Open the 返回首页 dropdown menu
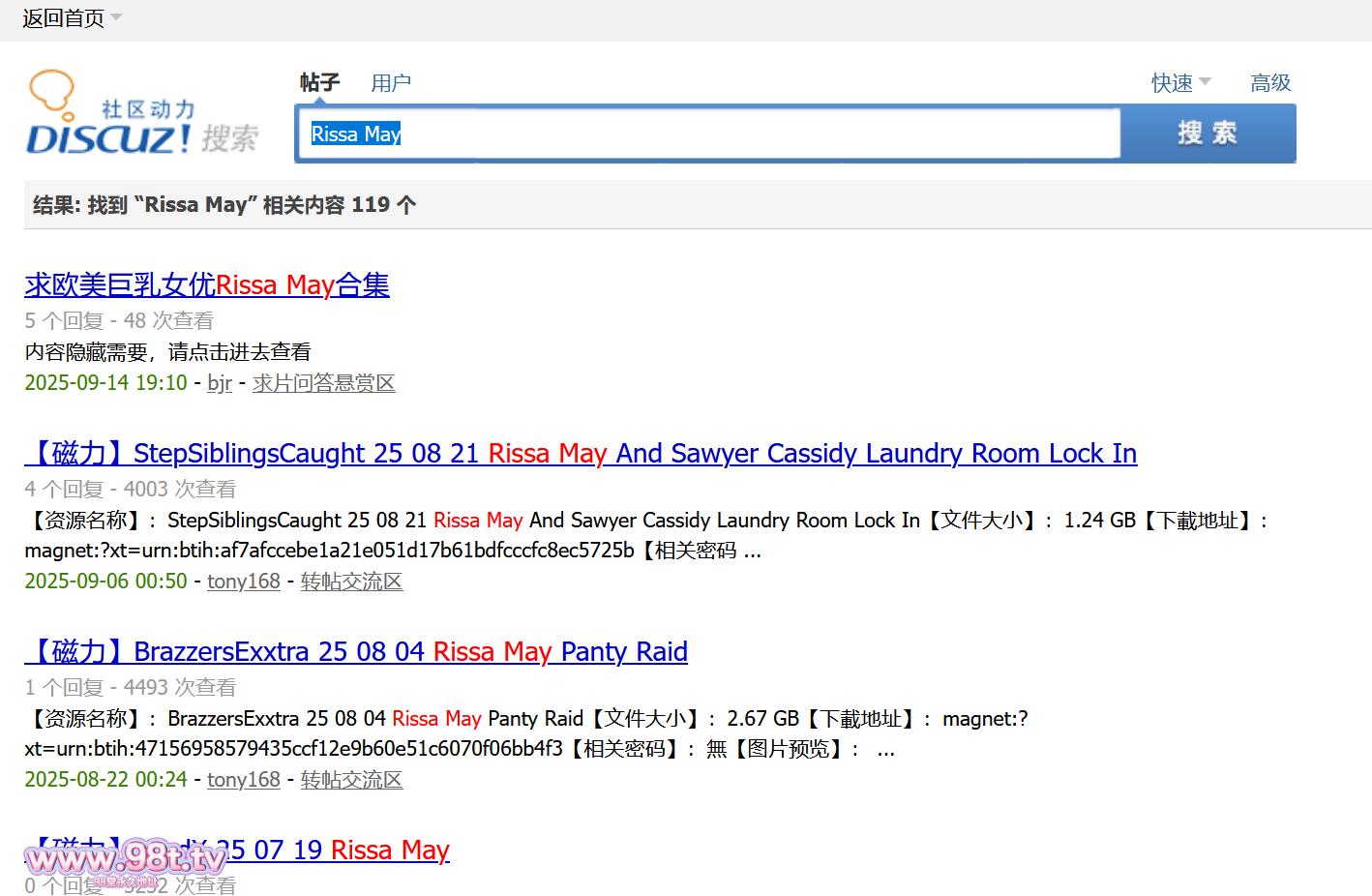1372x896 pixels. click(72, 18)
